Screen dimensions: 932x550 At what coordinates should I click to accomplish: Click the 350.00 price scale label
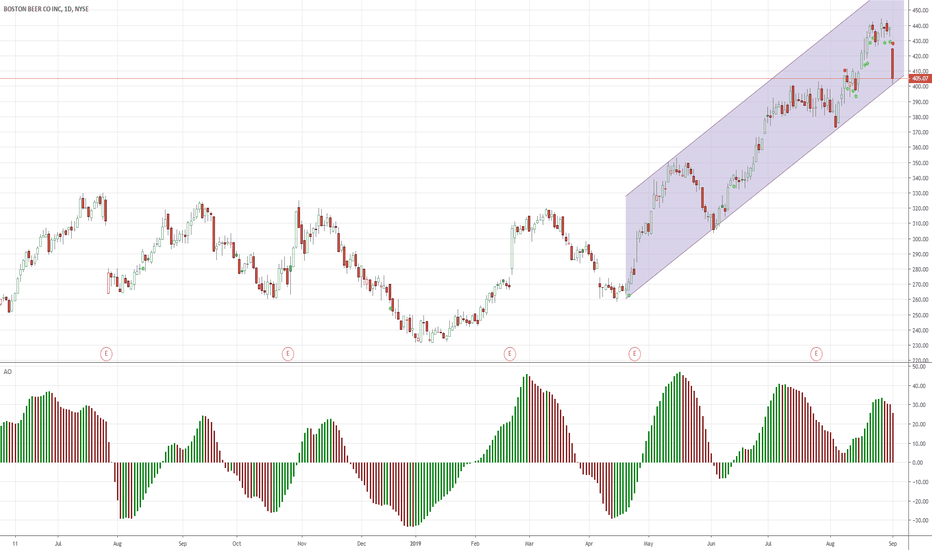921,163
